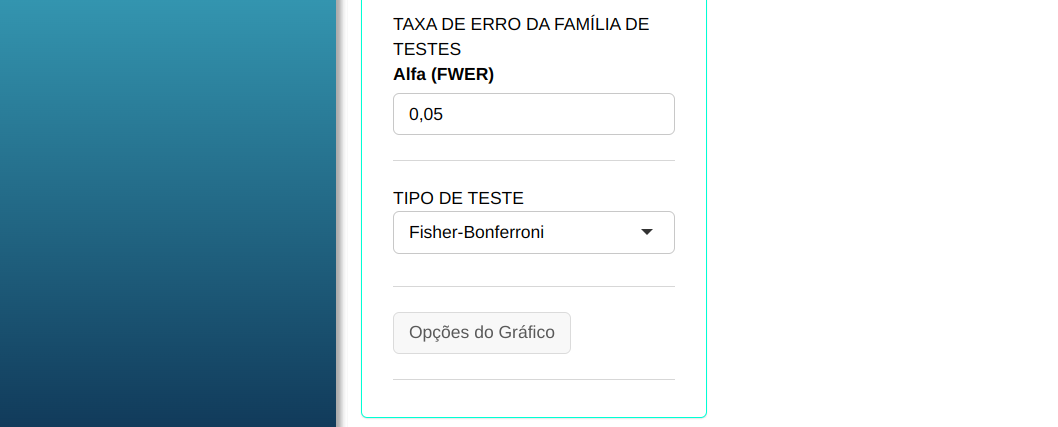The height and width of the screenshot is (427, 1058).
Task: Click the Alfa (FWER) bold label
Action: tap(443, 74)
